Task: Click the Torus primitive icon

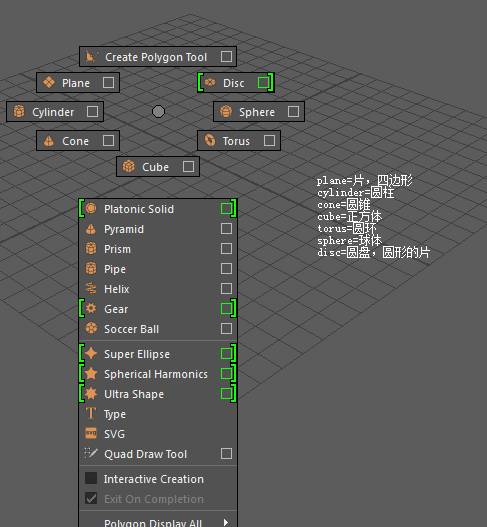Action: pos(210,140)
